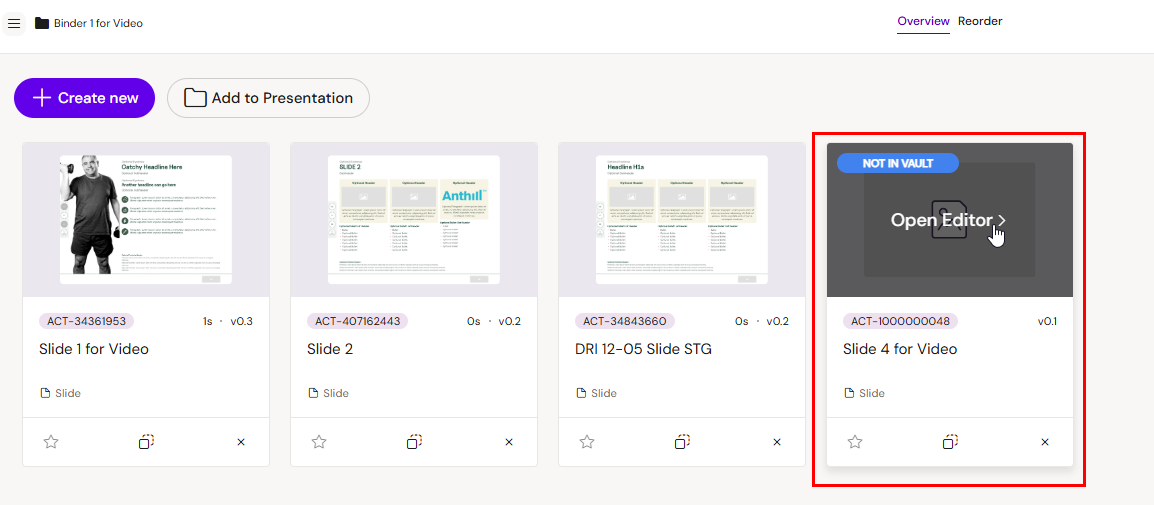This screenshot has width=1154, height=505.
Task: Open the Slide 1 for Video thumbnail
Action: point(146,219)
